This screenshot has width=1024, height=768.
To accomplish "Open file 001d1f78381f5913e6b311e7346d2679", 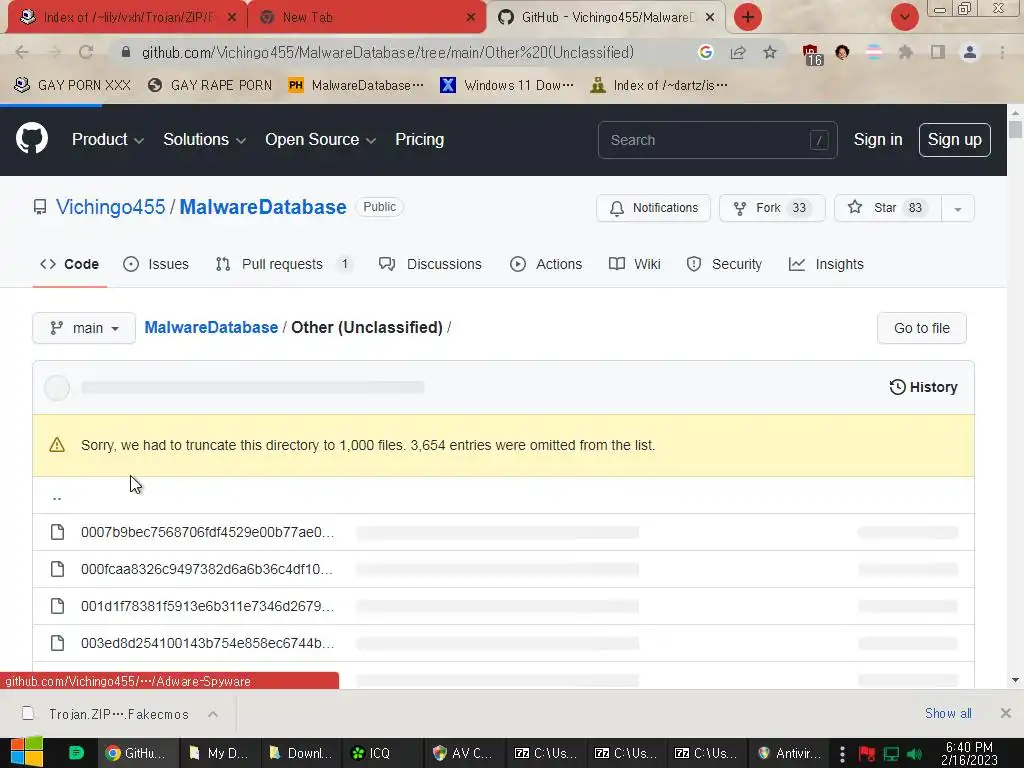I will pyautogui.click(x=208, y=606).
